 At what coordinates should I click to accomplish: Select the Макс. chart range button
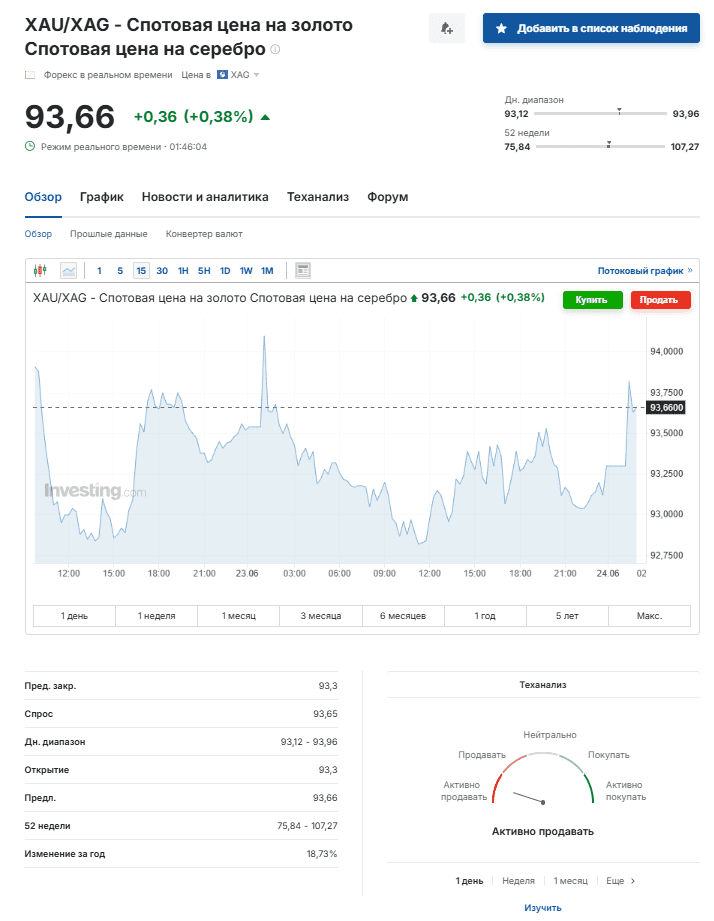pyautogui.click(x=648, y=616)
